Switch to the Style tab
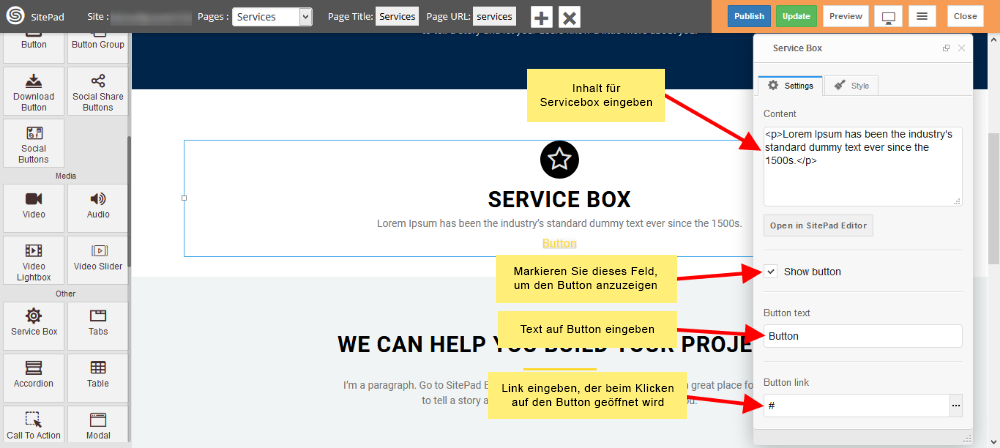The image size is (1000, 448). tap(851, 86)
